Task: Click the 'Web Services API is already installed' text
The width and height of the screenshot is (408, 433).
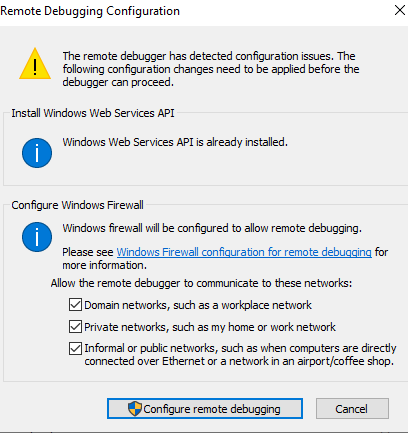Action: click(x=175, y=142)
